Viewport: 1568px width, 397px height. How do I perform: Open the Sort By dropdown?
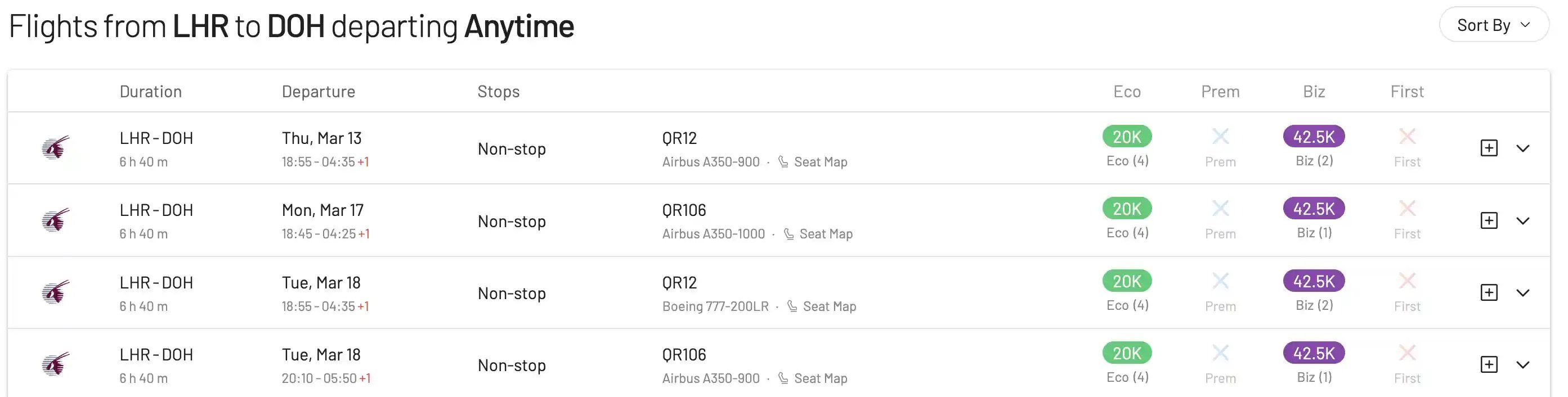pyautogui.click(x=1493, y=25)
